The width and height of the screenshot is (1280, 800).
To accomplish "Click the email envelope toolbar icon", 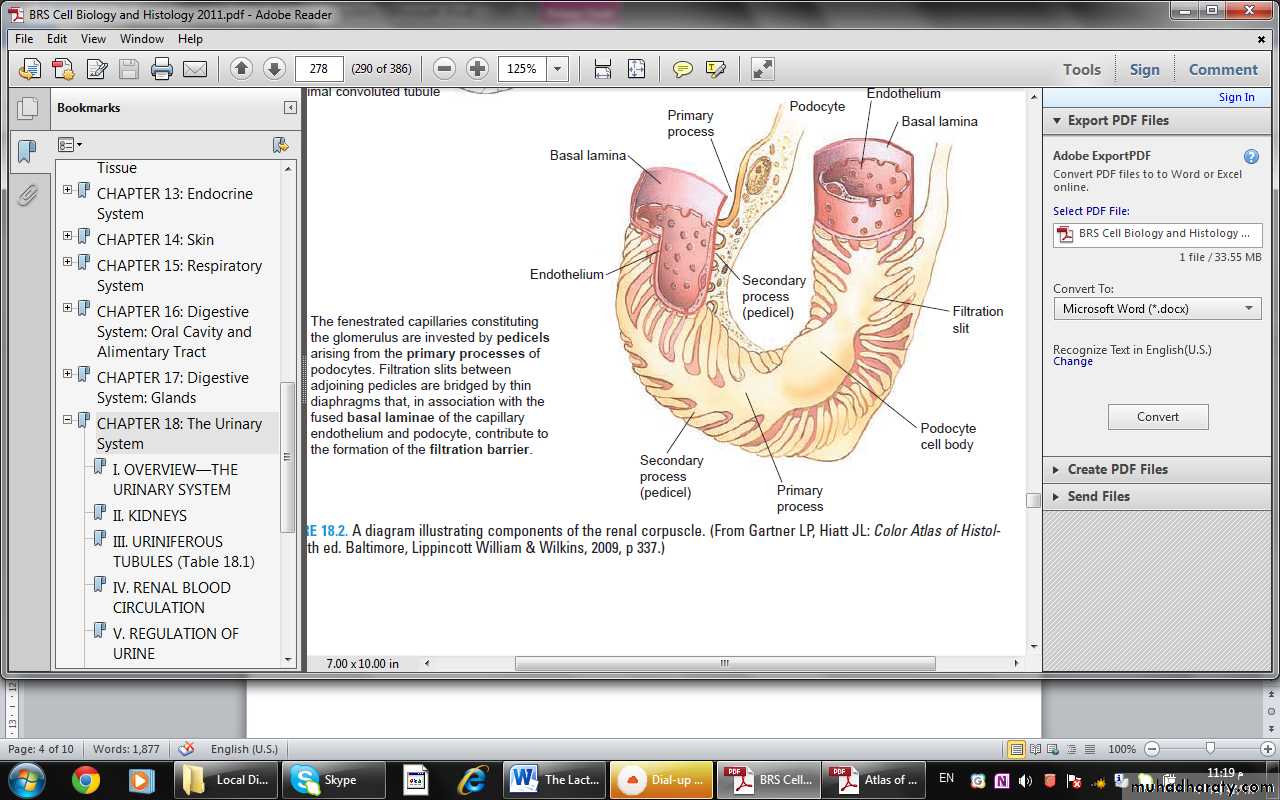I will tap(195, 69).
